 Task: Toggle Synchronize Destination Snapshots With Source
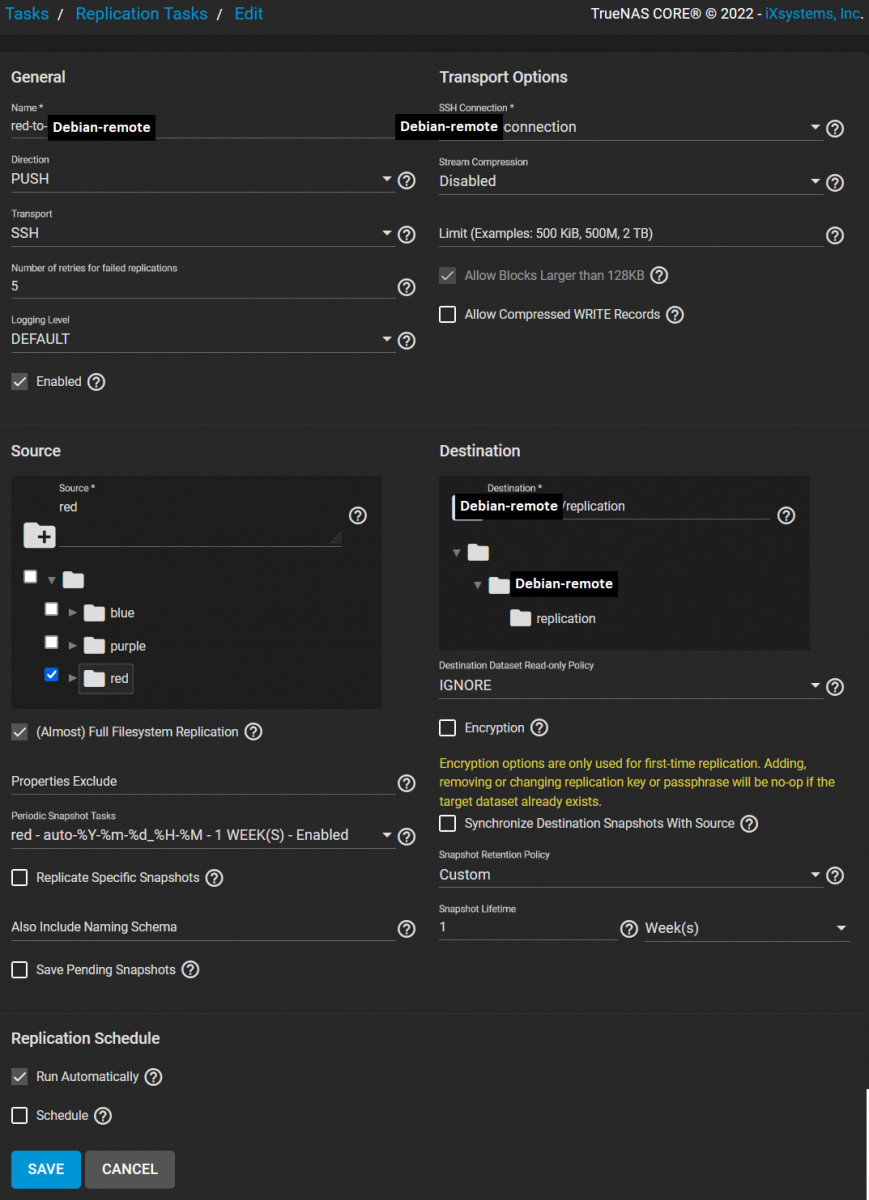(448, 824)
